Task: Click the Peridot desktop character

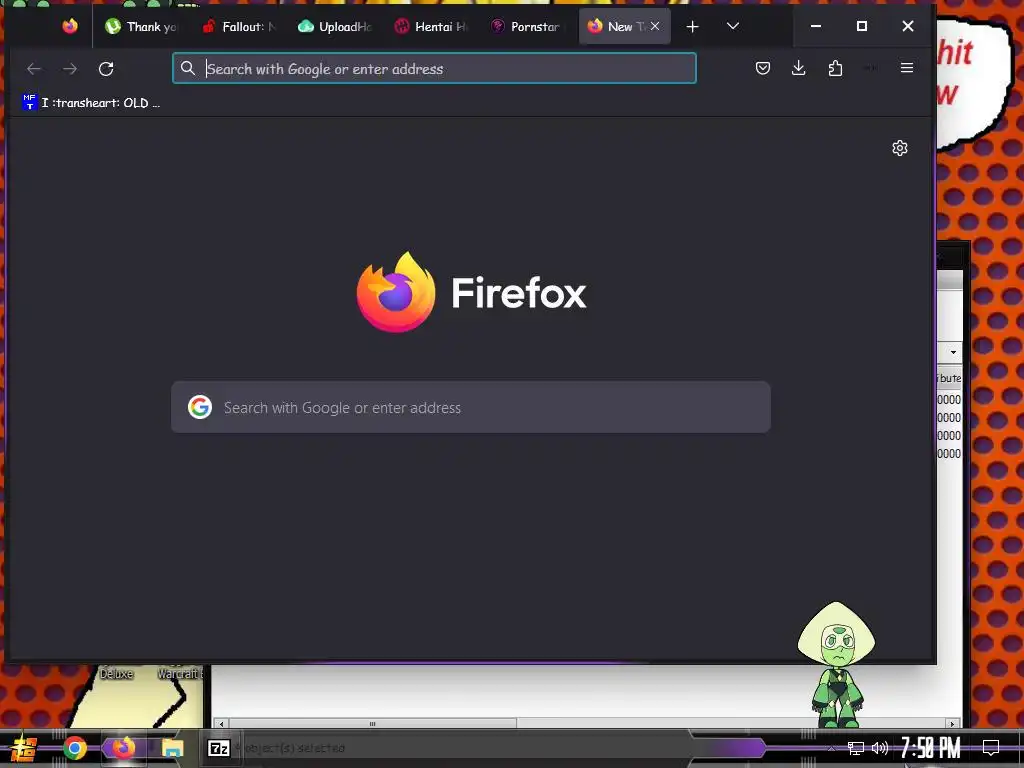Action: click(x=837, y=665)
